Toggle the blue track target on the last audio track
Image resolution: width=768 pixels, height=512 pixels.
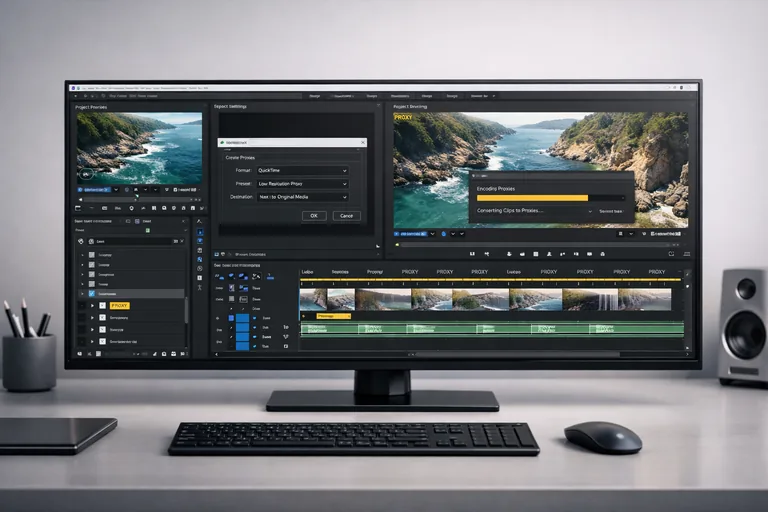tap(242, 345)
